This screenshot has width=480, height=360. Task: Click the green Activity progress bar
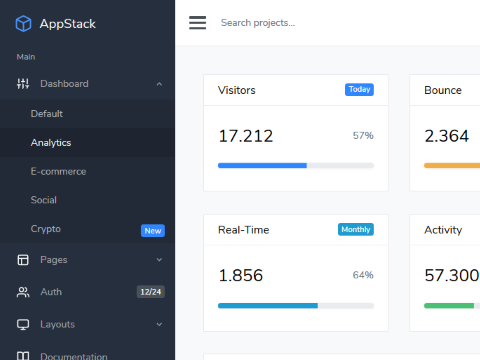449,306
